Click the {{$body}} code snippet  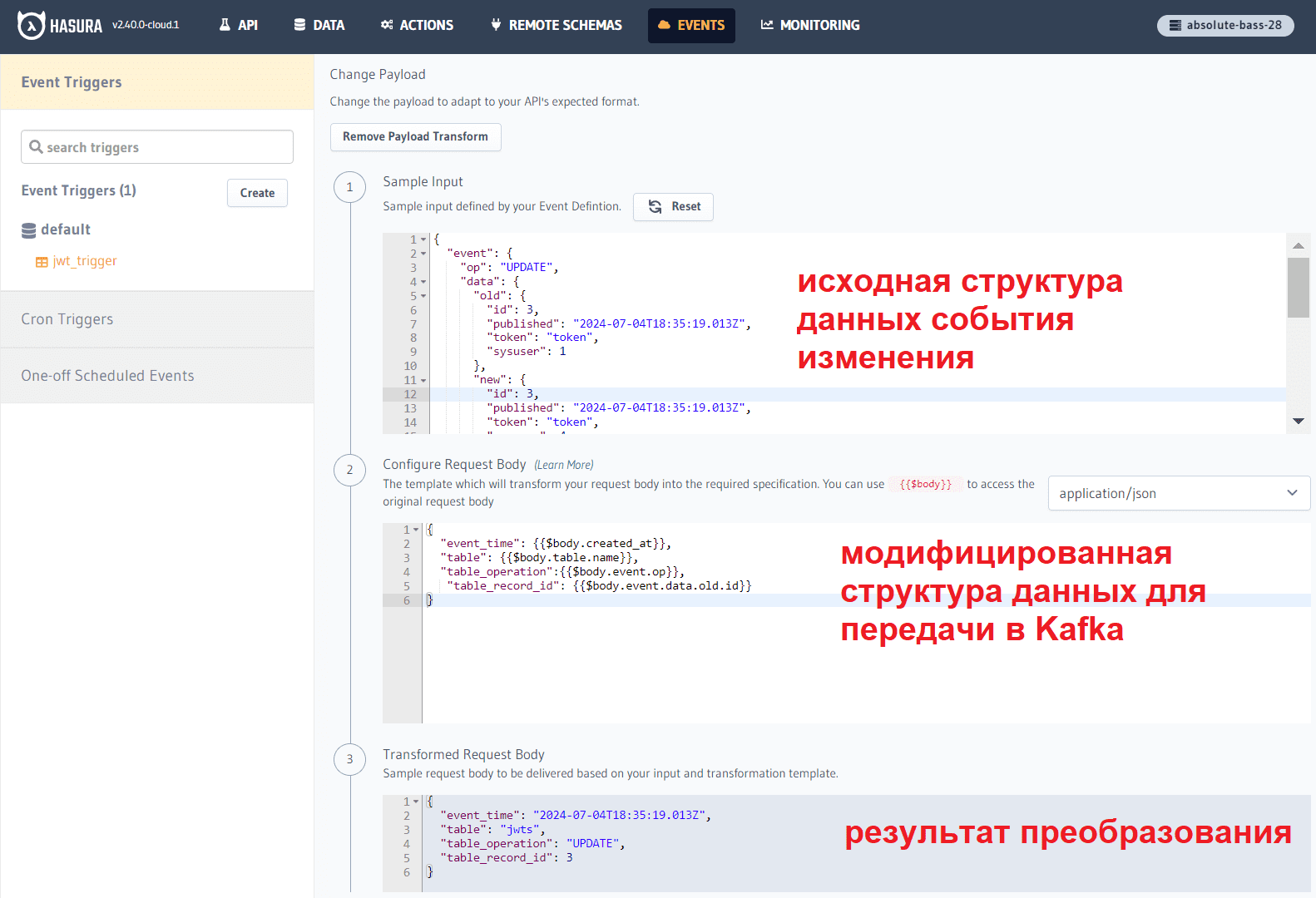[x=925, y=484]
